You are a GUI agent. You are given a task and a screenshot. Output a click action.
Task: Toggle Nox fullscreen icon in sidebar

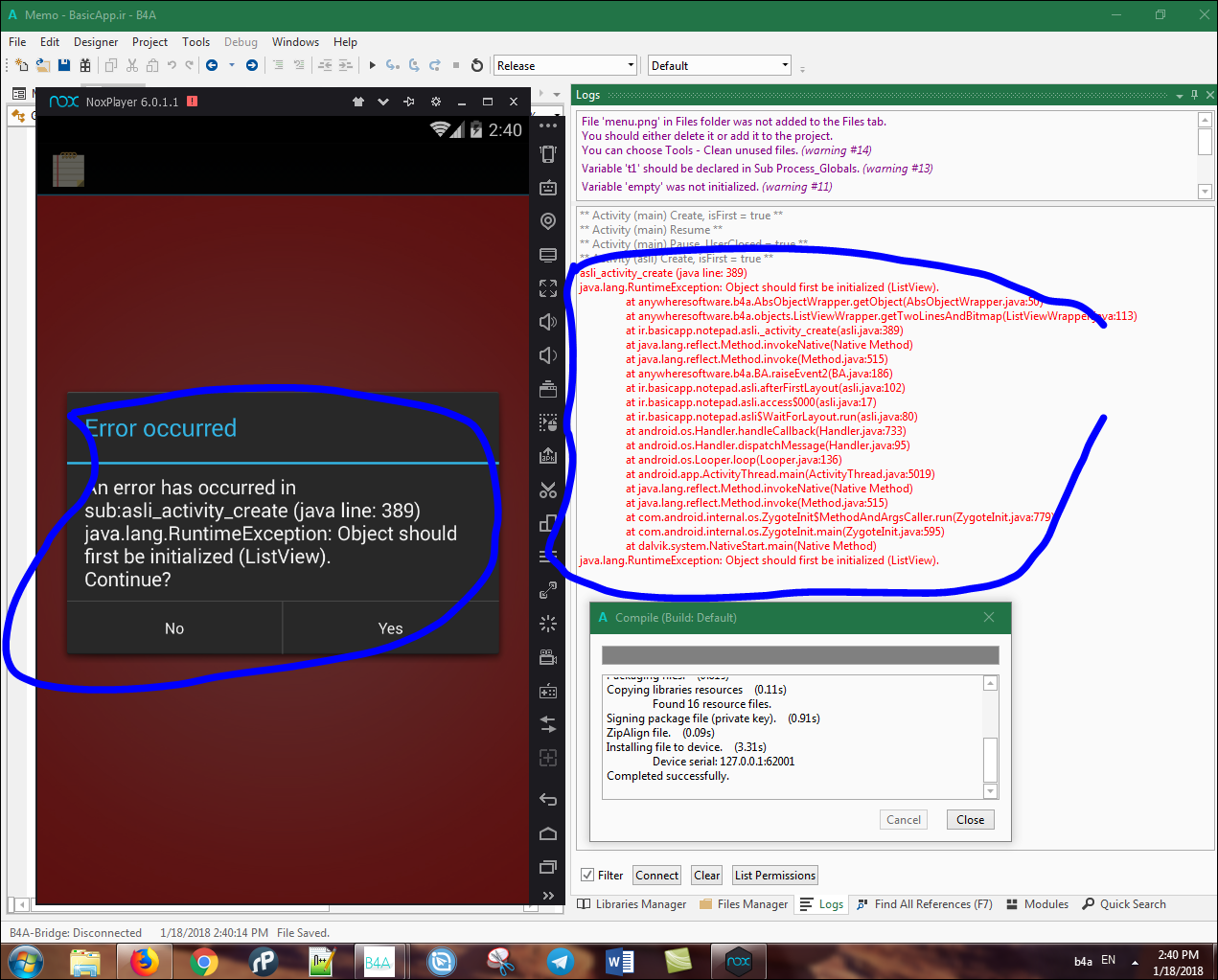pyautogui.click(x=548, y=288)
